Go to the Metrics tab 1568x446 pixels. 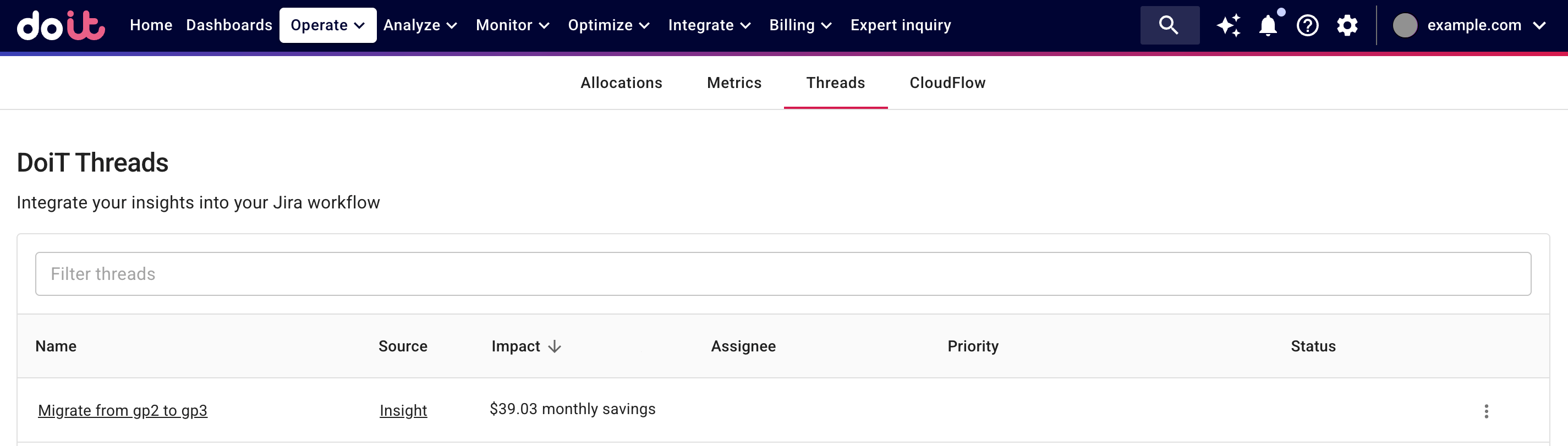tap(734, 82)
